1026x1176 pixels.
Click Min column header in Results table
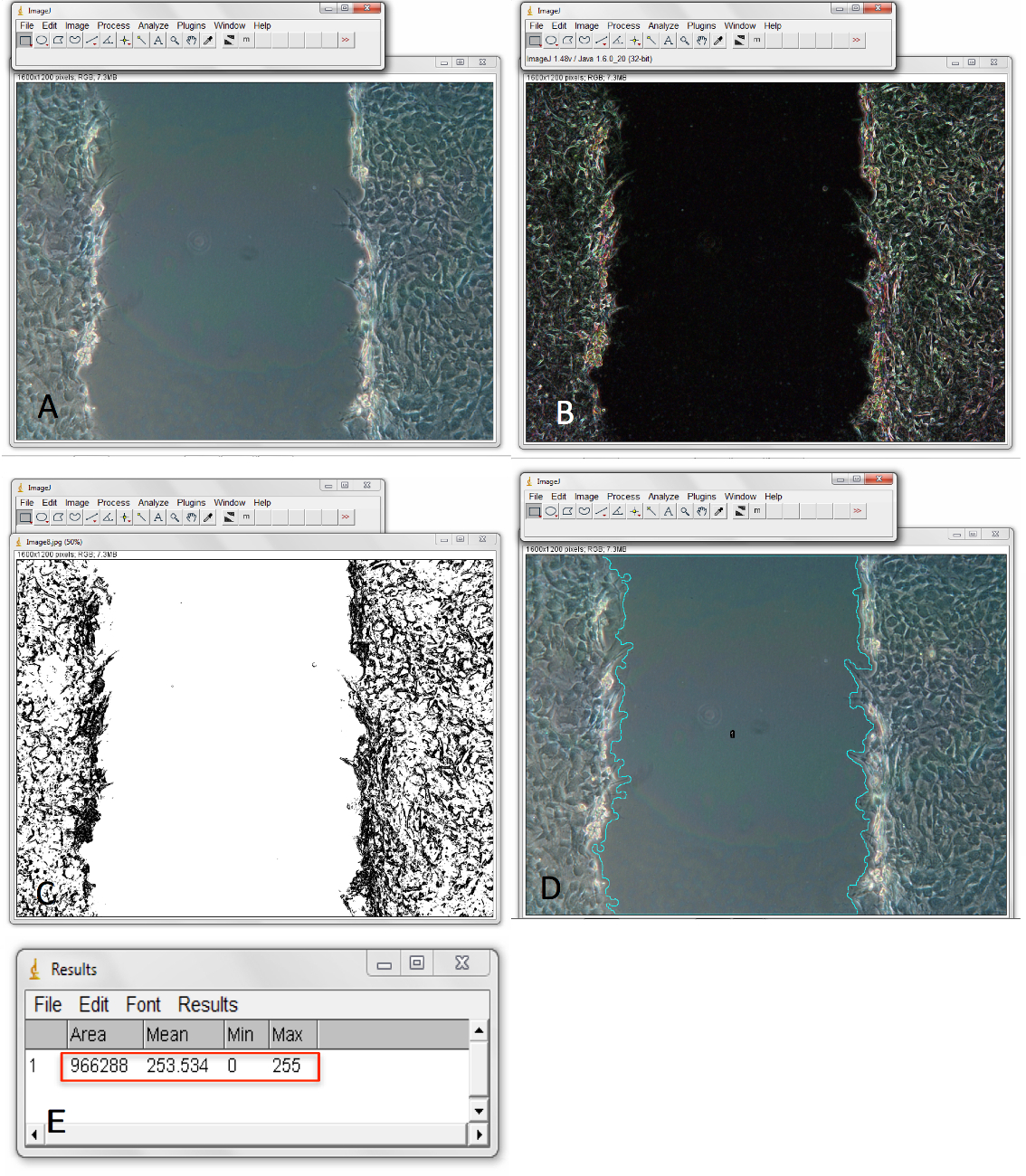click(247, 1035)
